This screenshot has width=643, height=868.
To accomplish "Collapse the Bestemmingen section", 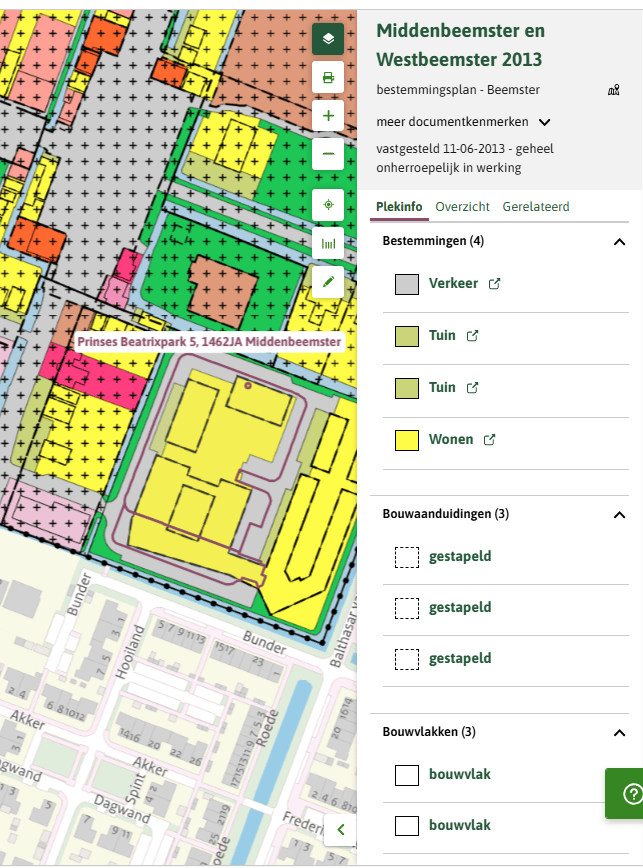I will [619, 242].
